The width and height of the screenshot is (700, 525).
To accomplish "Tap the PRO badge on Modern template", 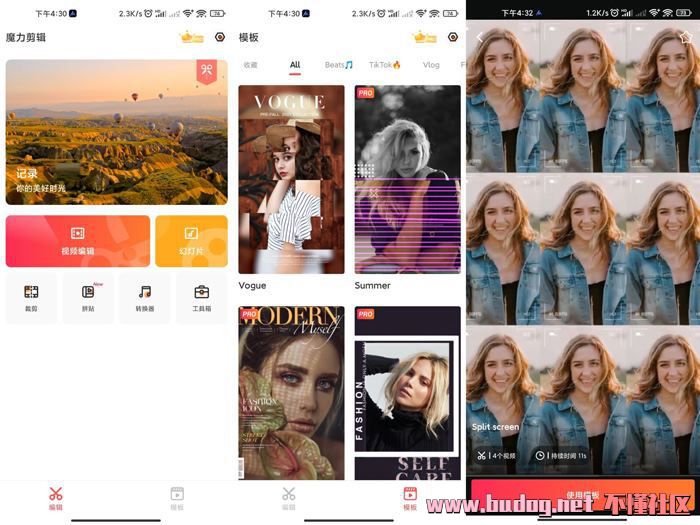I will coord(249,314).
